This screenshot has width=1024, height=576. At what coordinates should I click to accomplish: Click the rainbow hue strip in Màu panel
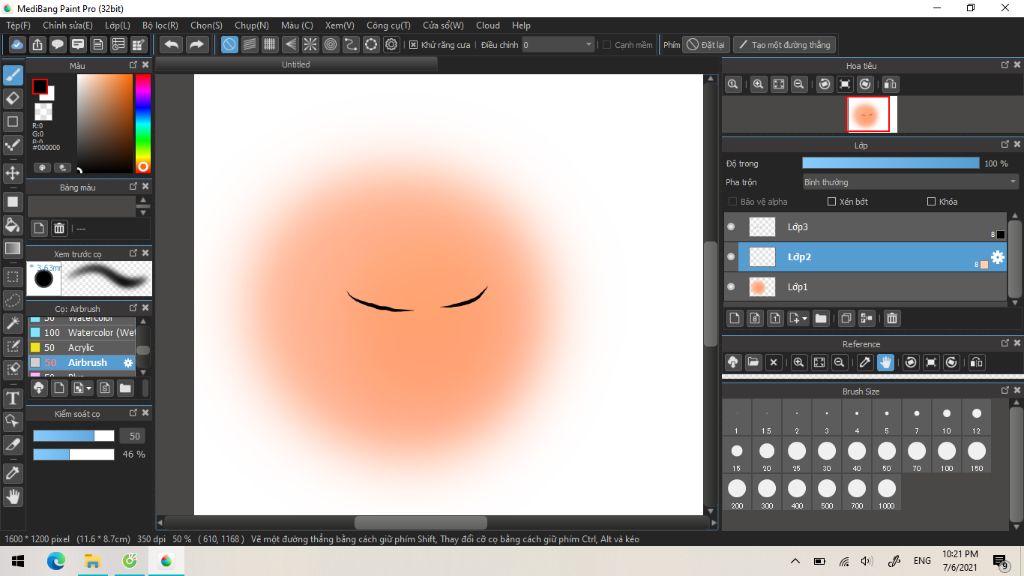click(x=143, y=120)
